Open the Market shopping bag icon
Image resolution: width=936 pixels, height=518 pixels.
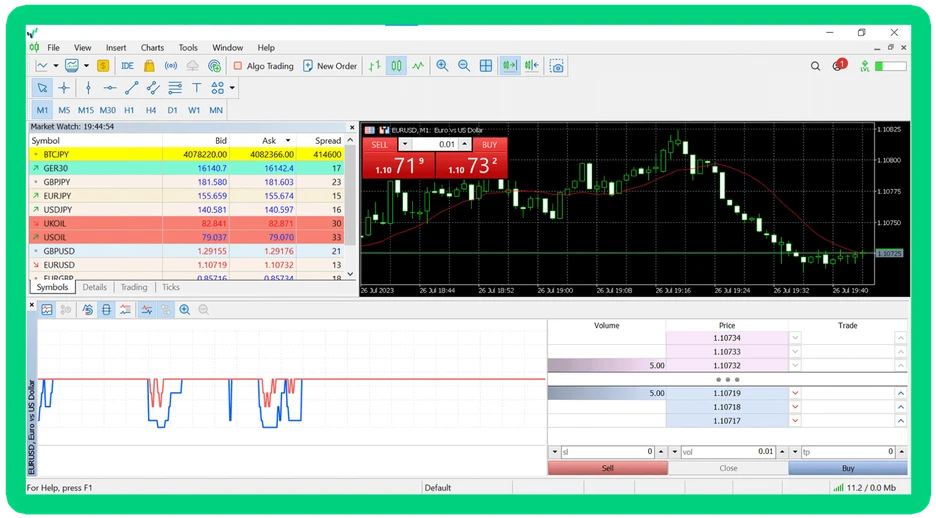coord(149,66)
